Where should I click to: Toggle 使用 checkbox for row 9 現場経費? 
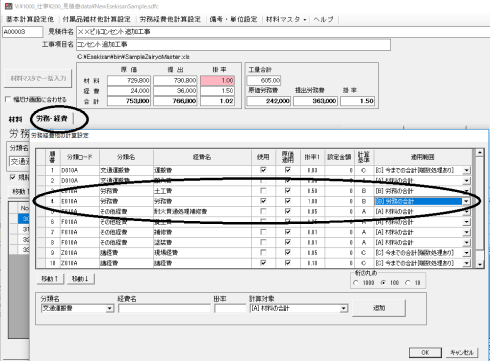263,253
